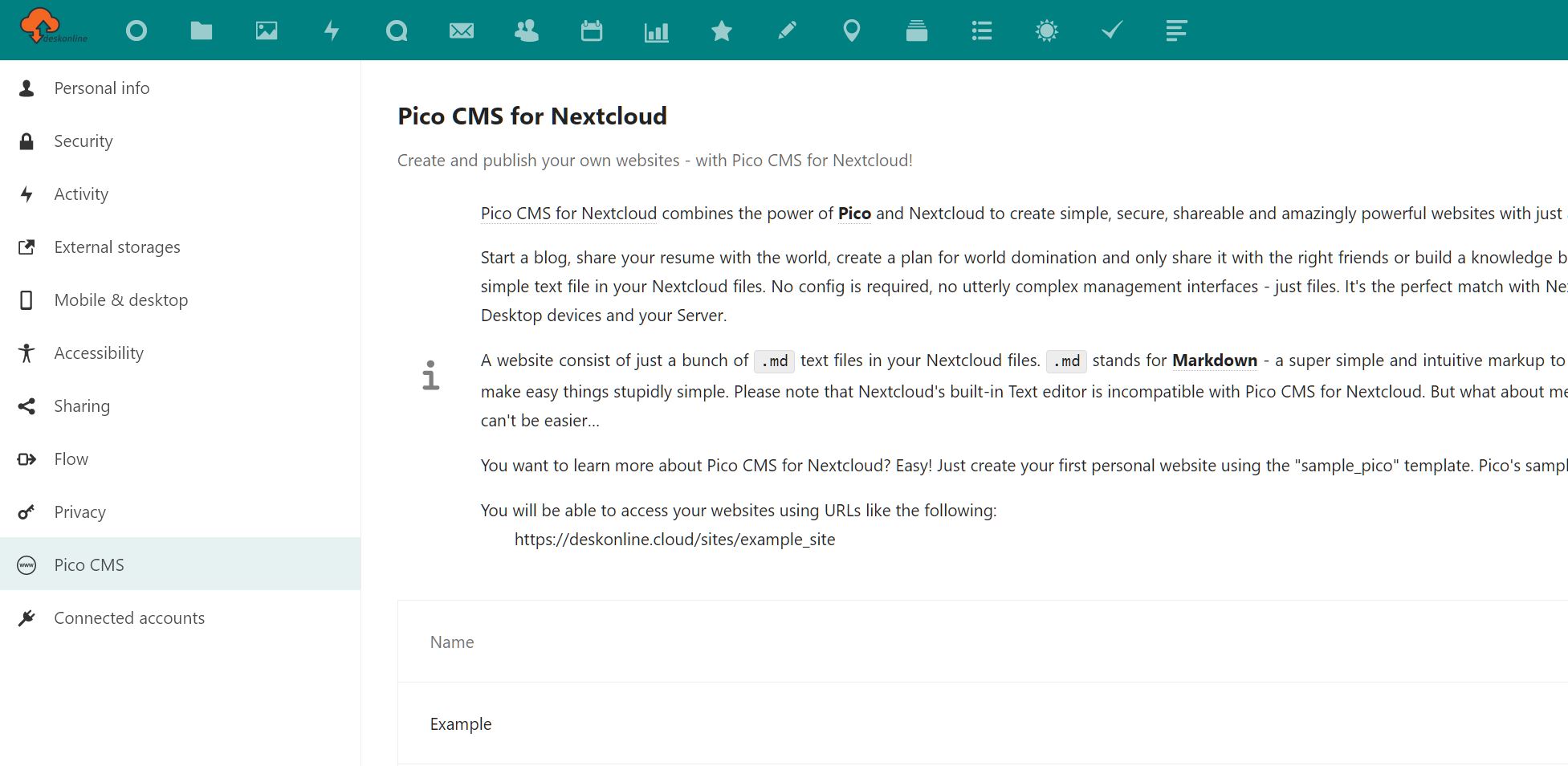1568x766 pixels.
Task: Open External storages settings
Action: pos(181,247)
